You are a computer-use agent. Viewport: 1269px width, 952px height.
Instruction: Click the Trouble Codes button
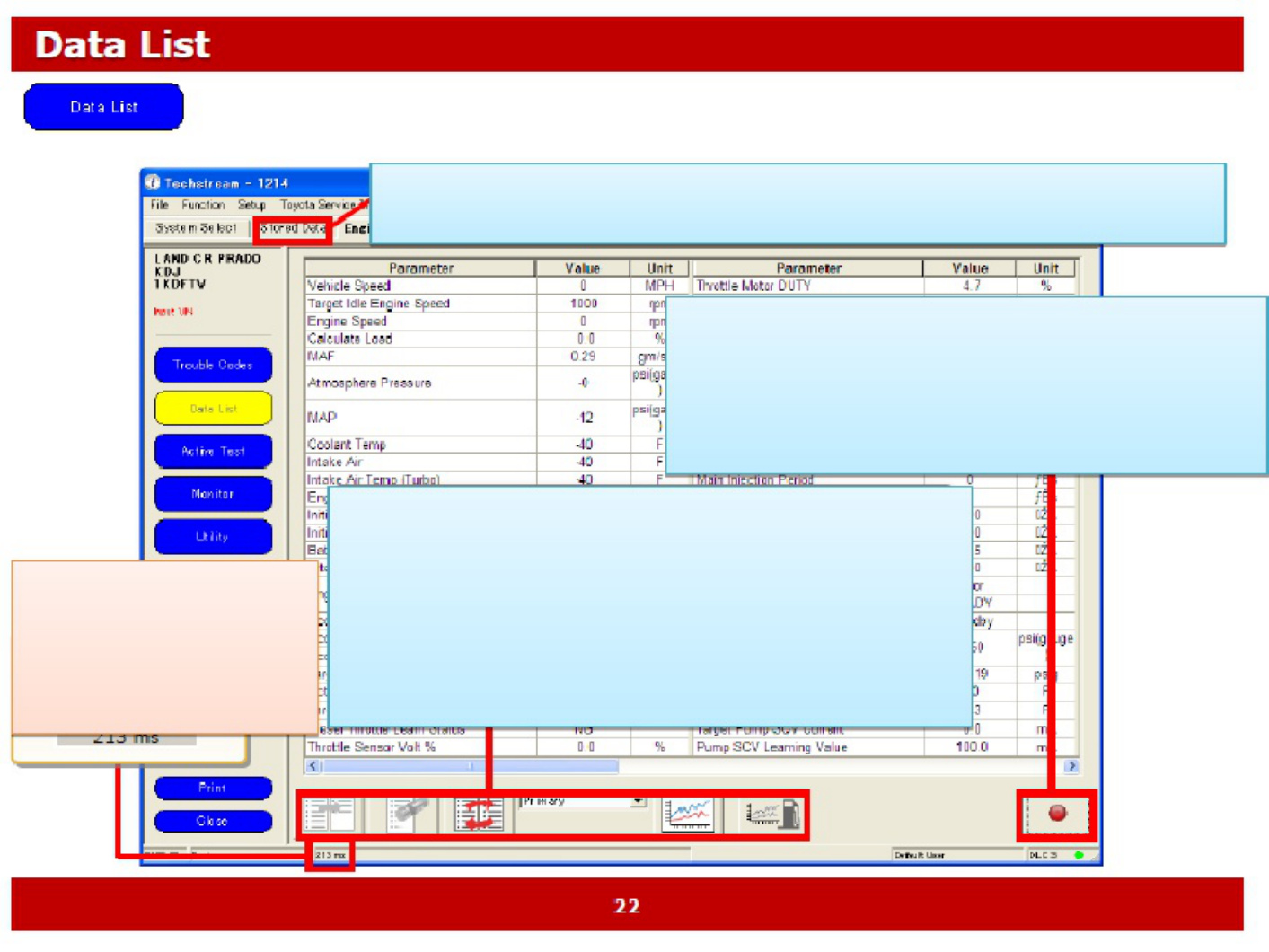click(x=213, y=365)
